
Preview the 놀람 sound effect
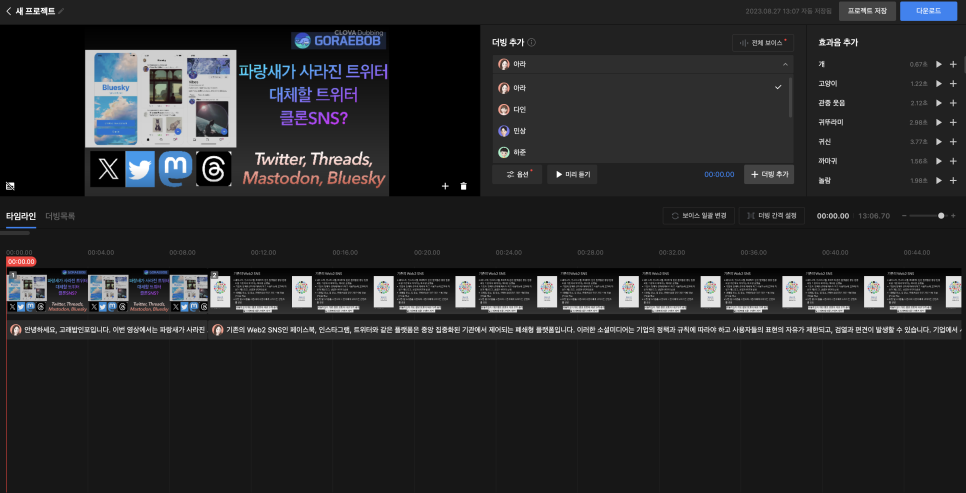[x=939, y=181]
